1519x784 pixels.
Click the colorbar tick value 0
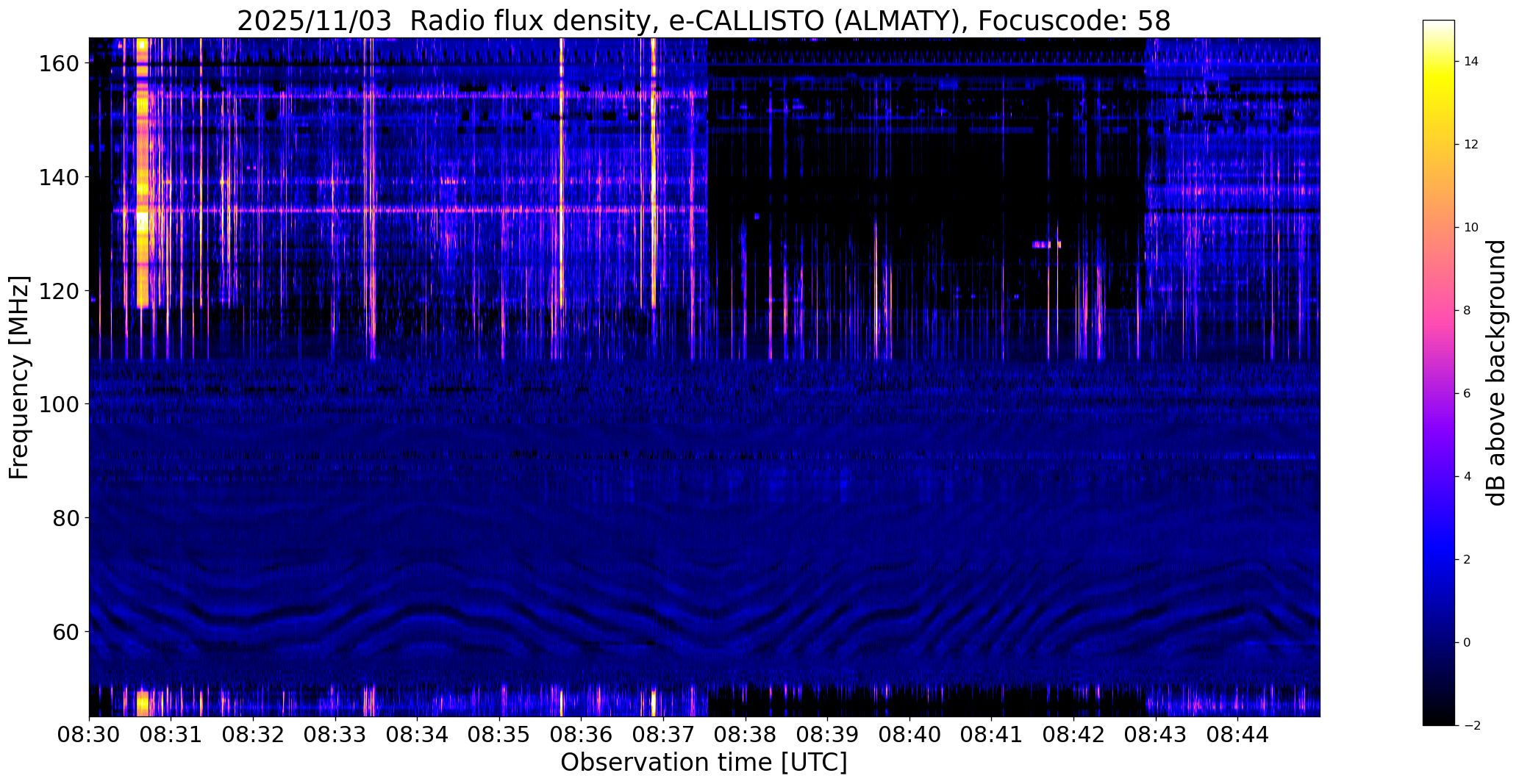pos(1467,643)
